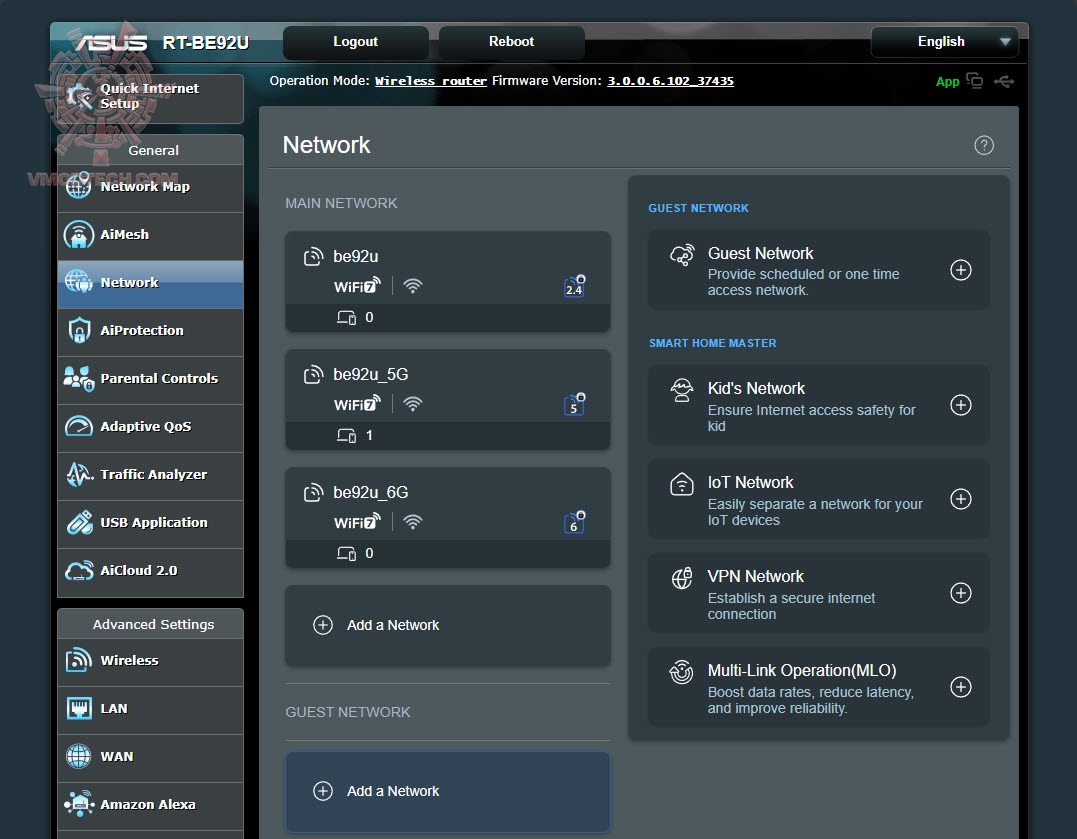
Task: Add Multi-Link Operation network with plus icon
Action: (960, 687)
